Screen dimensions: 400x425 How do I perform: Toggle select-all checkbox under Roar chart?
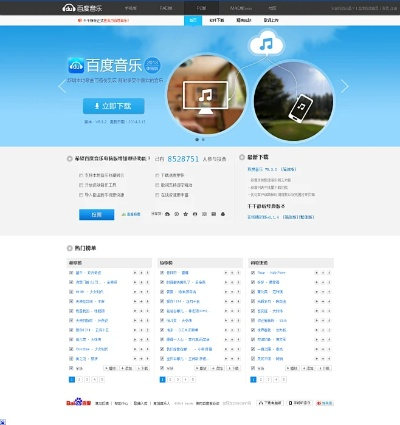[253, 368]
